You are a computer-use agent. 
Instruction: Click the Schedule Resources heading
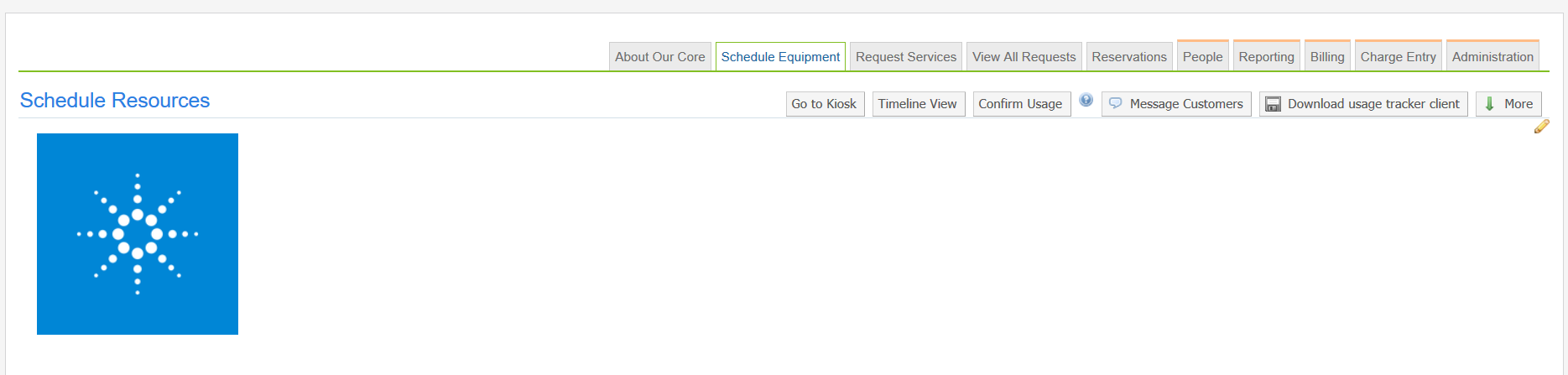(115, 101)
